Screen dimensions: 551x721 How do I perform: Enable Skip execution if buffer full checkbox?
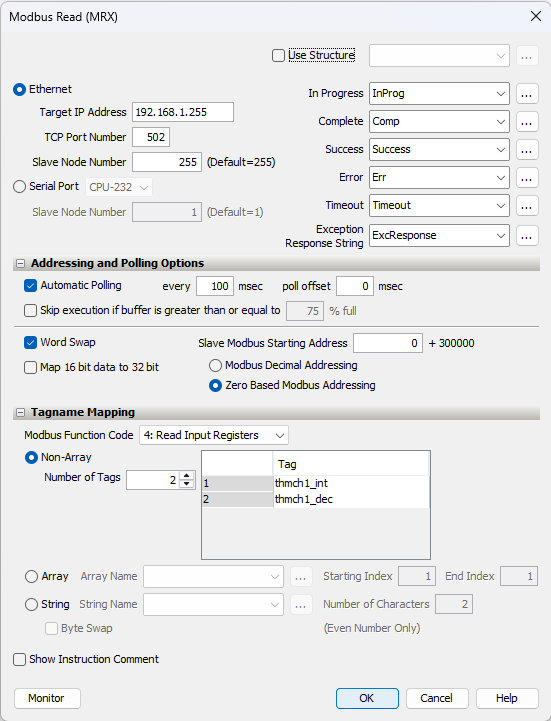(30, 311)
